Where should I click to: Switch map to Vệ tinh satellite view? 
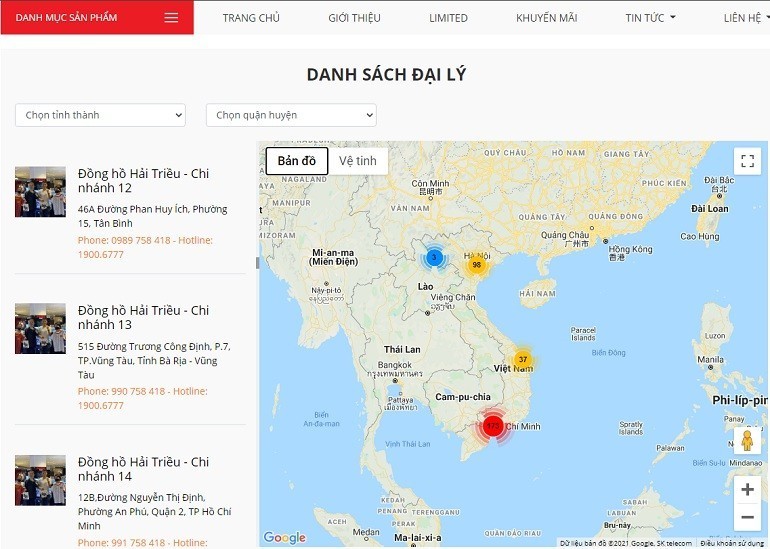358,161
